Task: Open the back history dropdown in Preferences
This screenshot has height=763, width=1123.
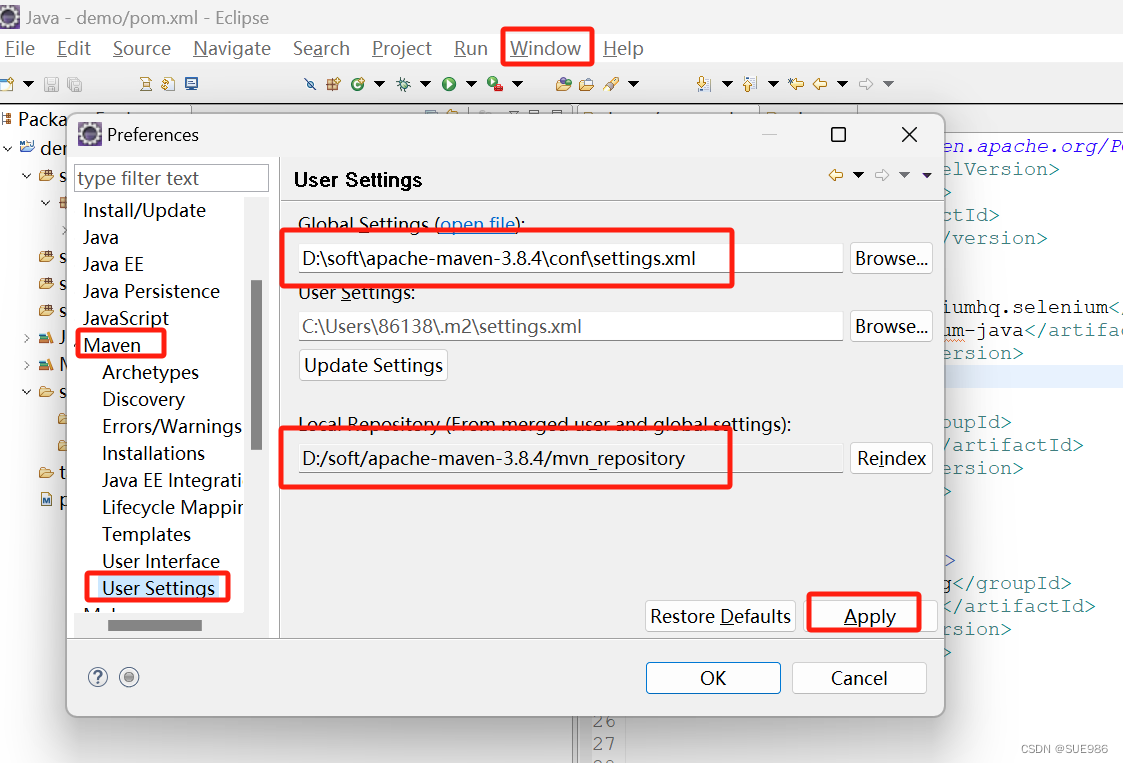Action: coord(857,174)
